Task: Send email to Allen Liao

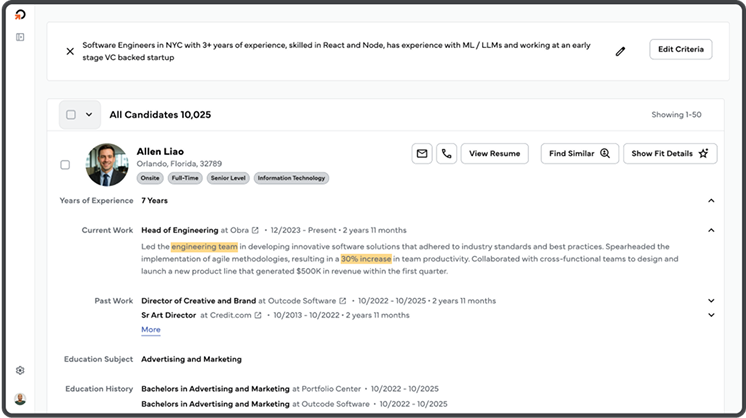Action: (x=422, y=153)
